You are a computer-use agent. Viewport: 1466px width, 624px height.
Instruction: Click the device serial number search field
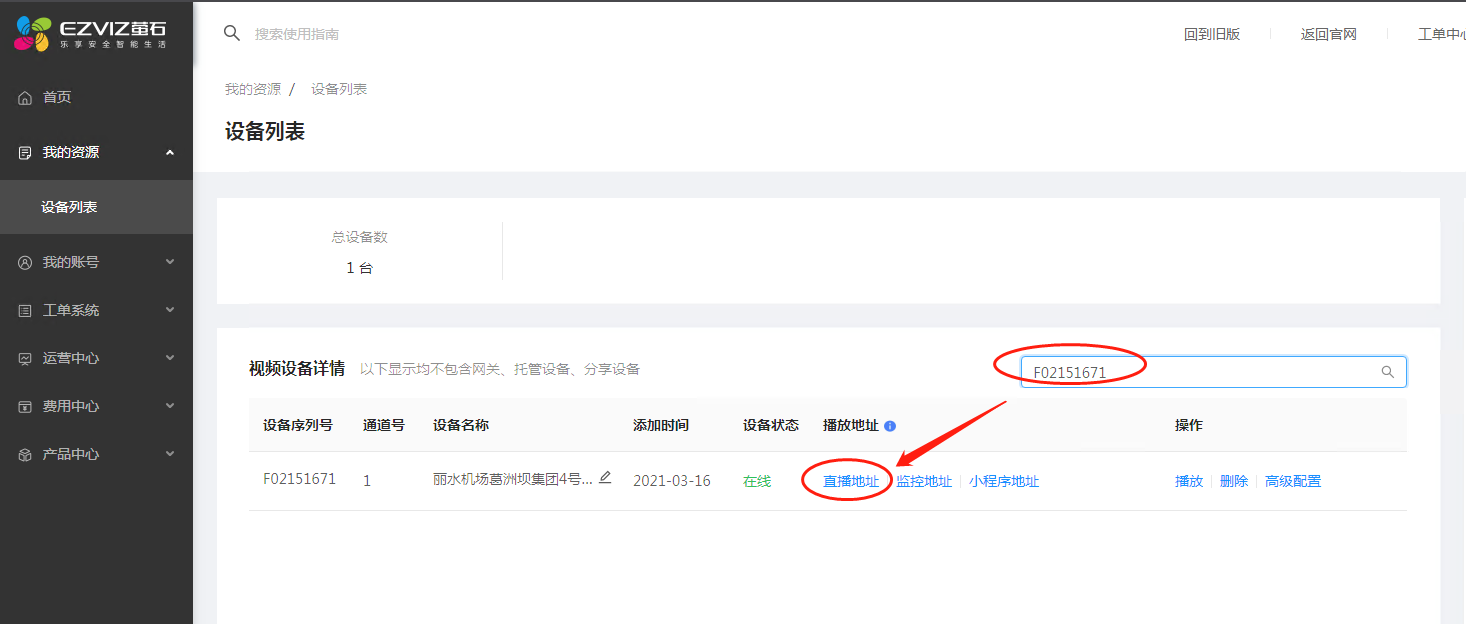point(1200,372)
